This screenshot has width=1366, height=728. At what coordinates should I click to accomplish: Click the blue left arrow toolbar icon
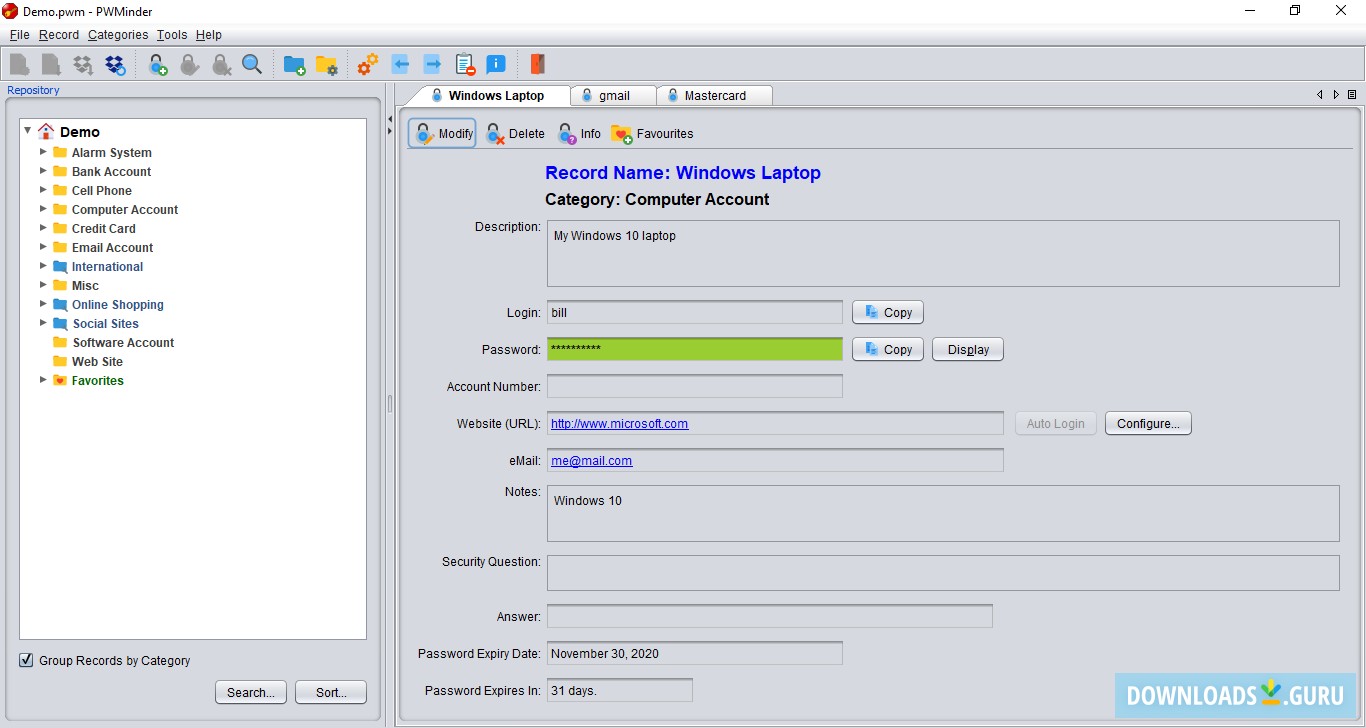click(401, 65)
